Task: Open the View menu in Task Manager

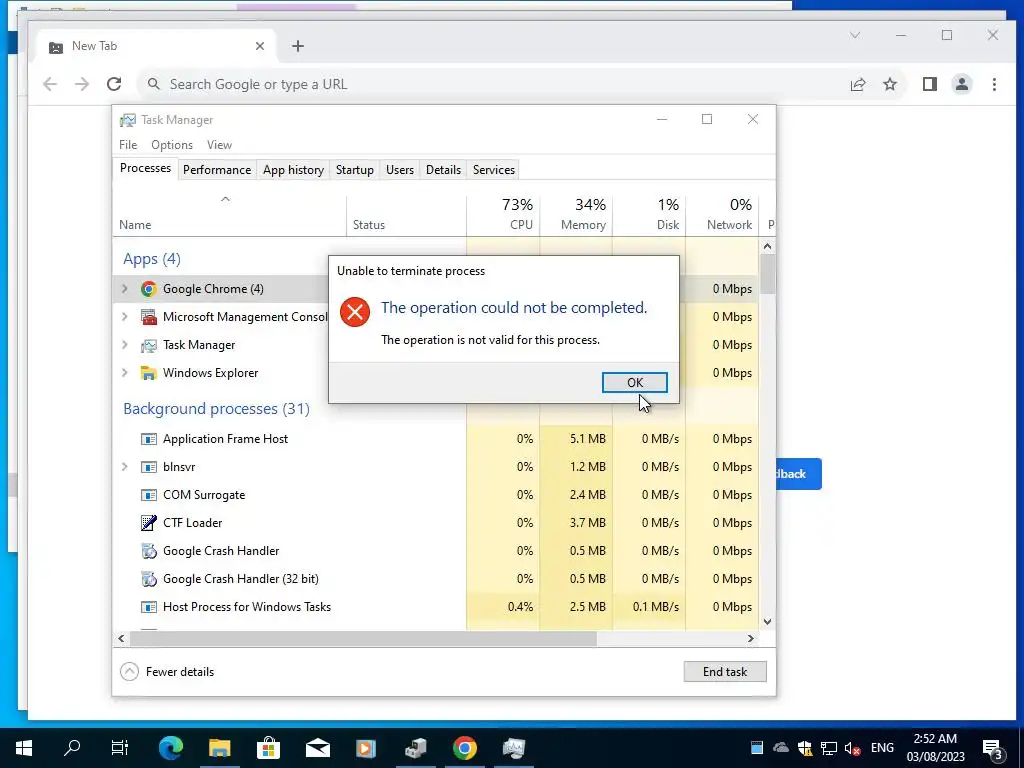Action: coord(219,145)
